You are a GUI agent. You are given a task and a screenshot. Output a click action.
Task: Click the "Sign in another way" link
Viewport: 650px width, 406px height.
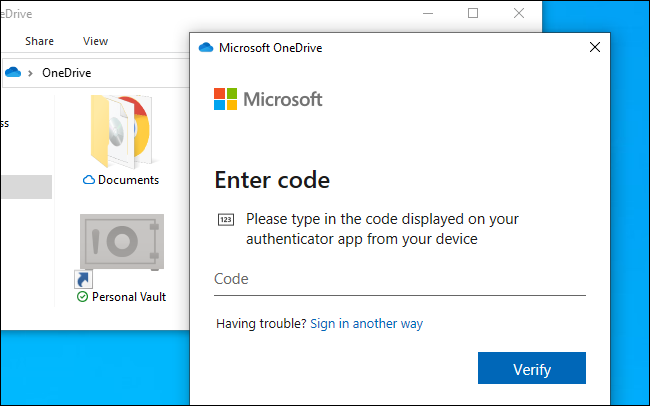[366, 324]
